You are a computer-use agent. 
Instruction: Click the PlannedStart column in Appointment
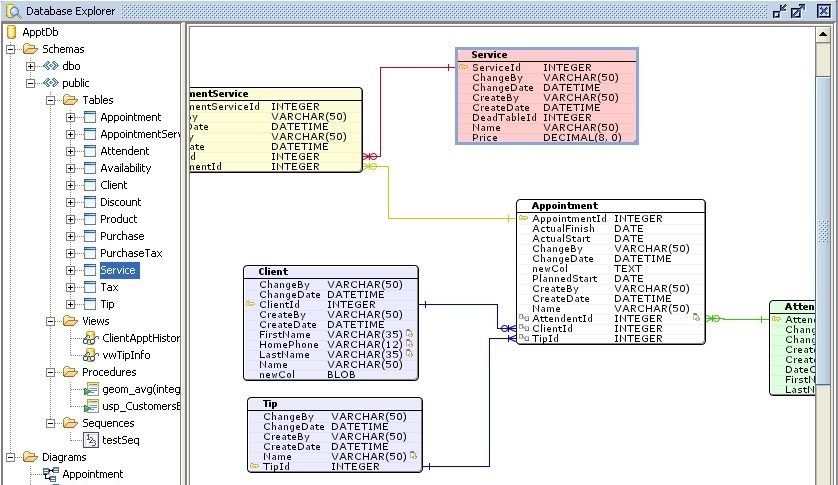click(610, 279)
